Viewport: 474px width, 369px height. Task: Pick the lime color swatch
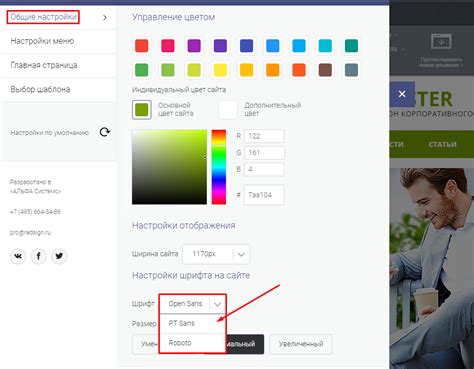[194, 70]
